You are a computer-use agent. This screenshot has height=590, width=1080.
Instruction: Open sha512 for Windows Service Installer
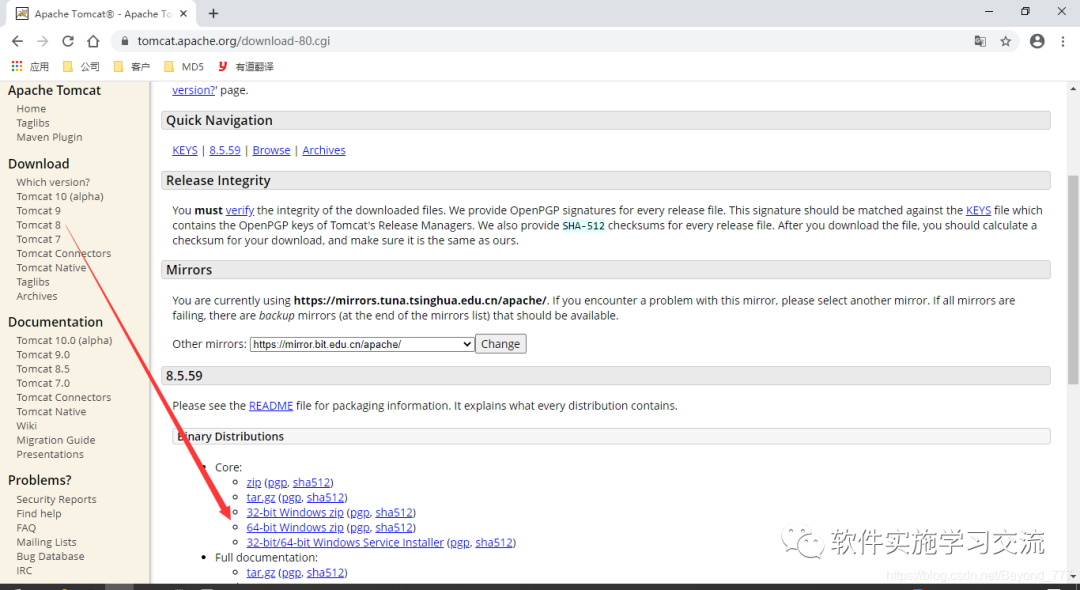494,542
